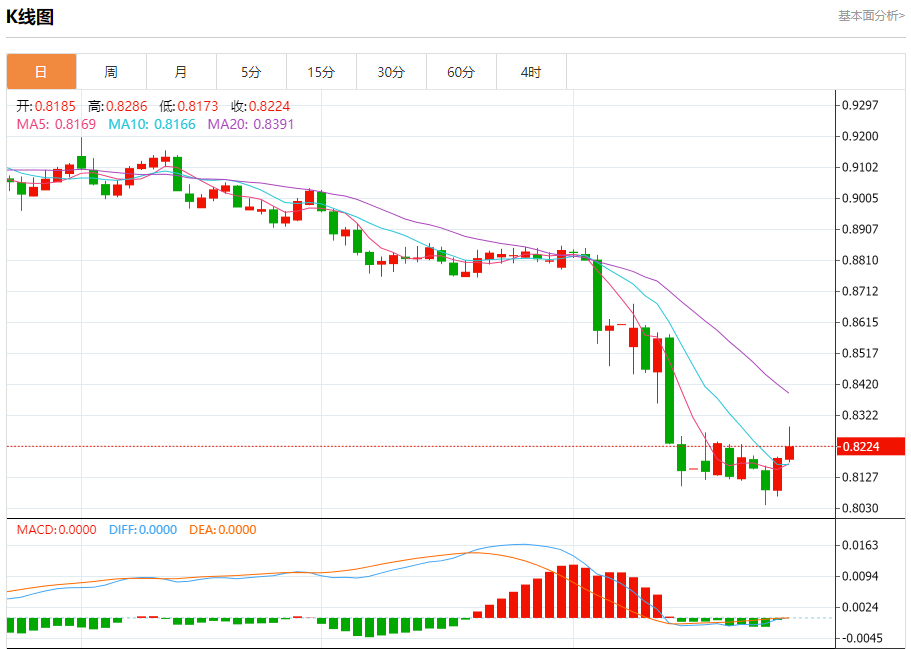This screenshot has height=649, width=911.
Task: Click the 0.9297 axis value
Action: (860, 105)
